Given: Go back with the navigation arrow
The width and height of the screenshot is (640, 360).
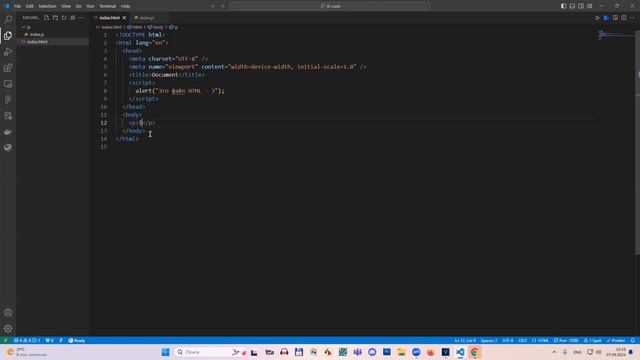Looking at the screenshot, I should [x=213, y=6].
